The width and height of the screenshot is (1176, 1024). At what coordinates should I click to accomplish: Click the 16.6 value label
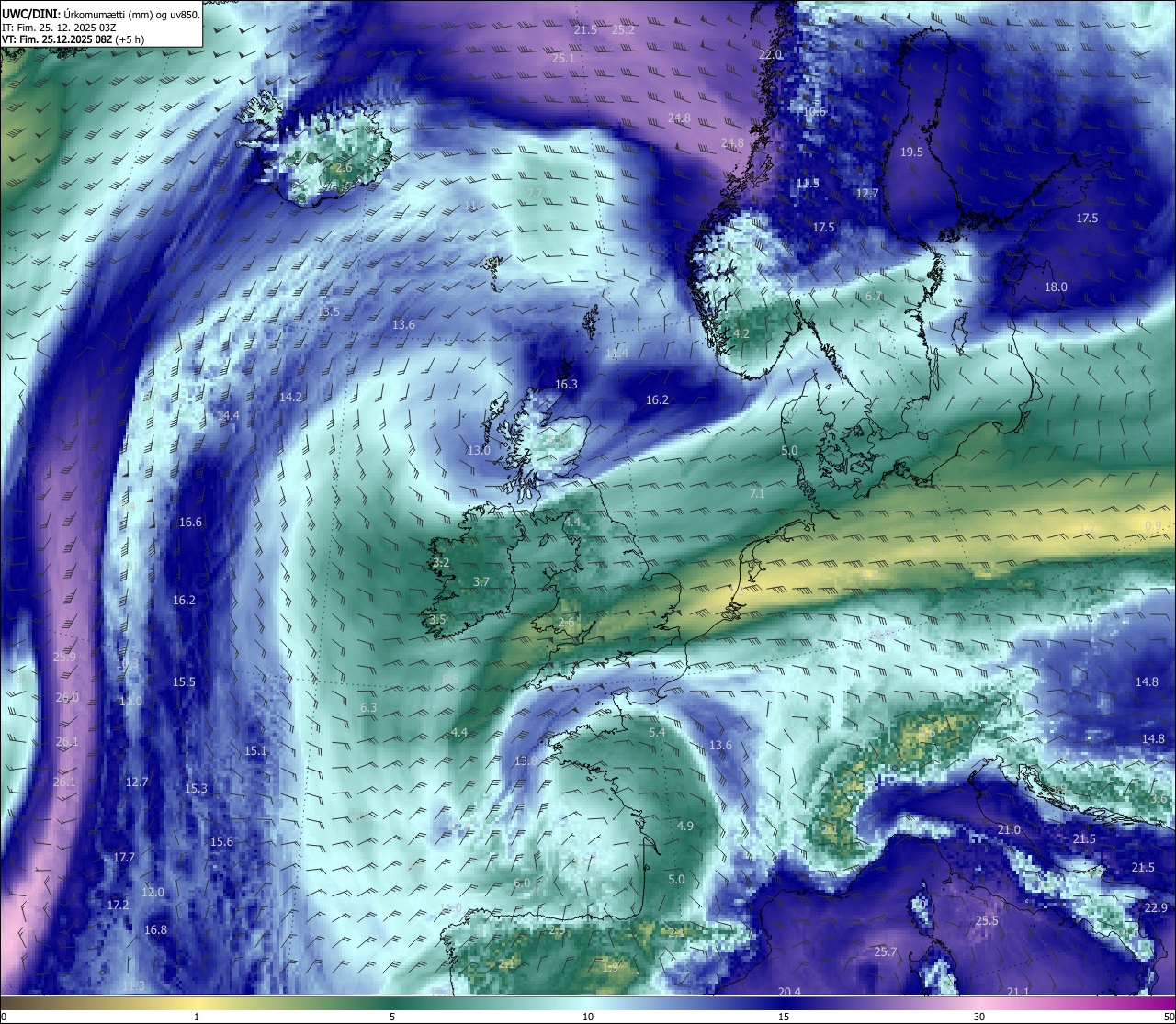tap(190, 523)
